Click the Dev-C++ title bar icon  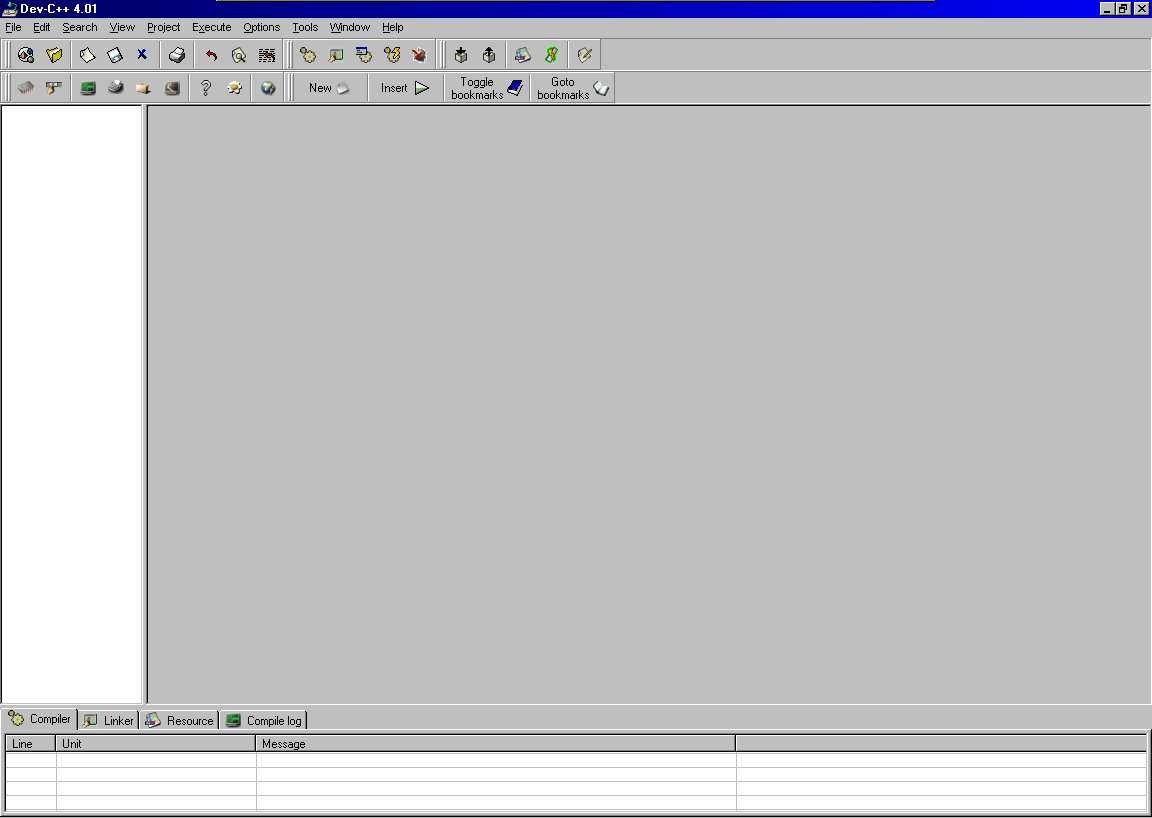10,9
